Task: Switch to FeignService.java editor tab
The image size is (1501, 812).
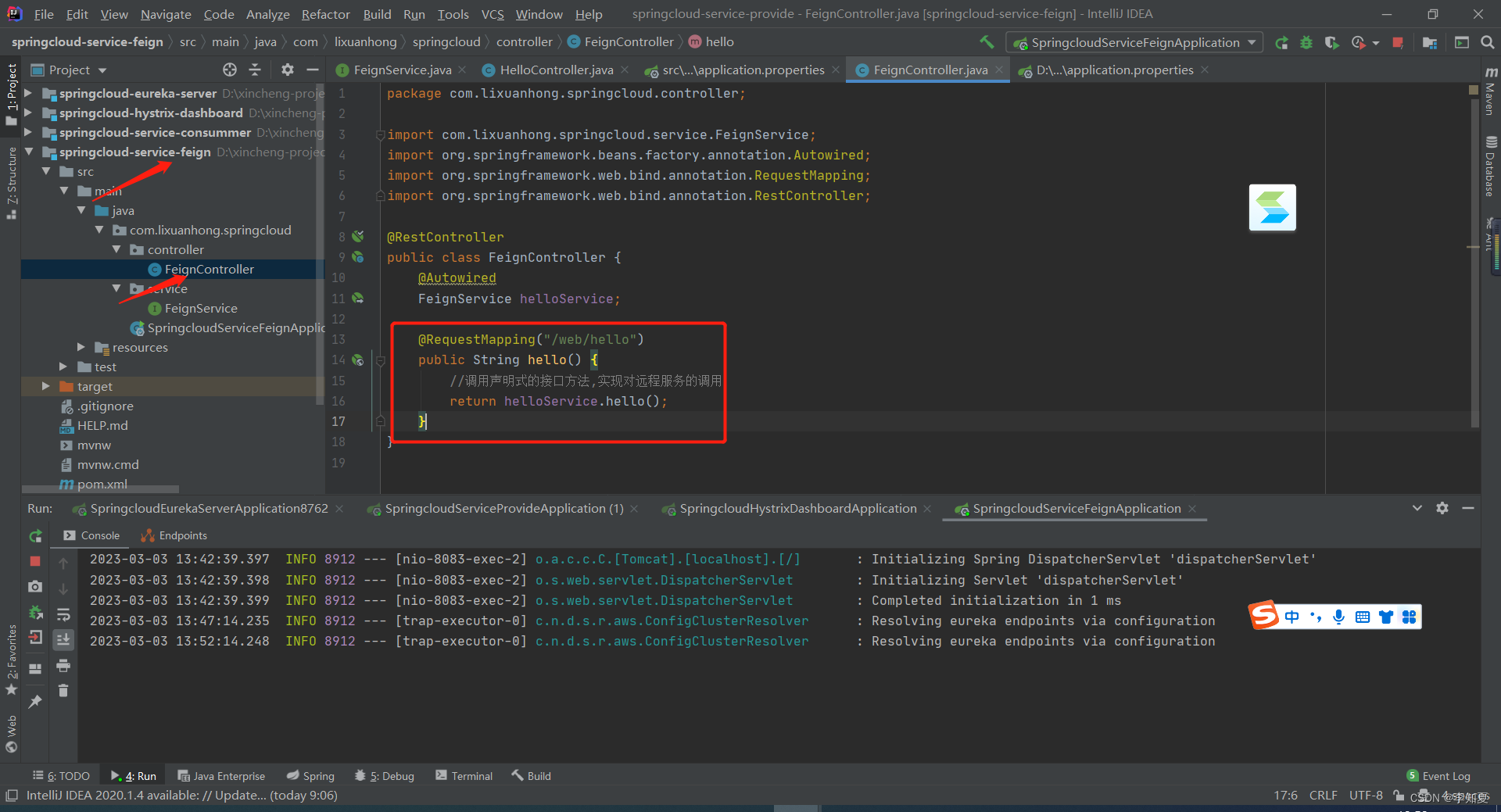Action: [x=401, y=70]
